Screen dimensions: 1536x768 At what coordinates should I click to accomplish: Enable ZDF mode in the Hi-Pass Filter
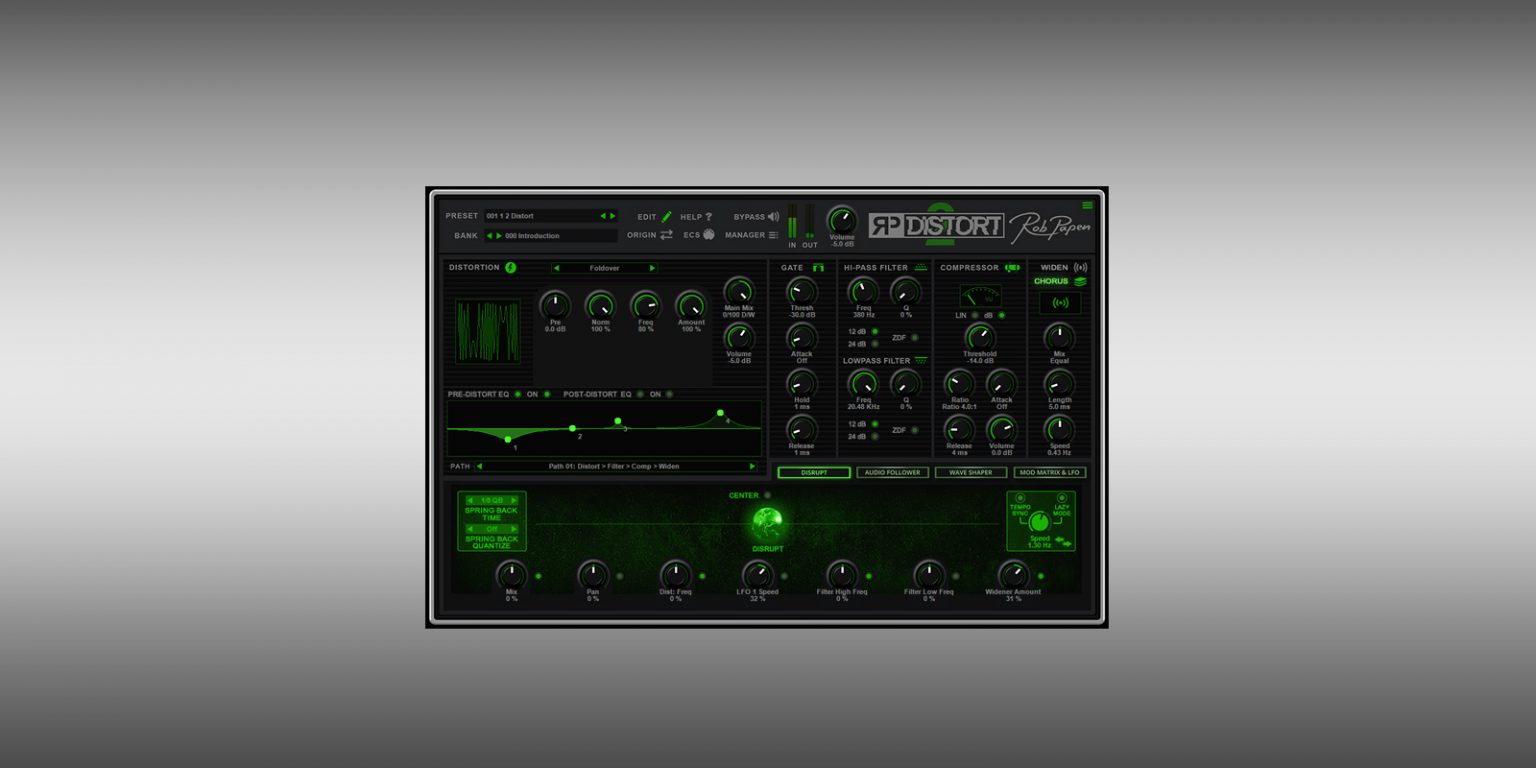(x=914, y=337)
